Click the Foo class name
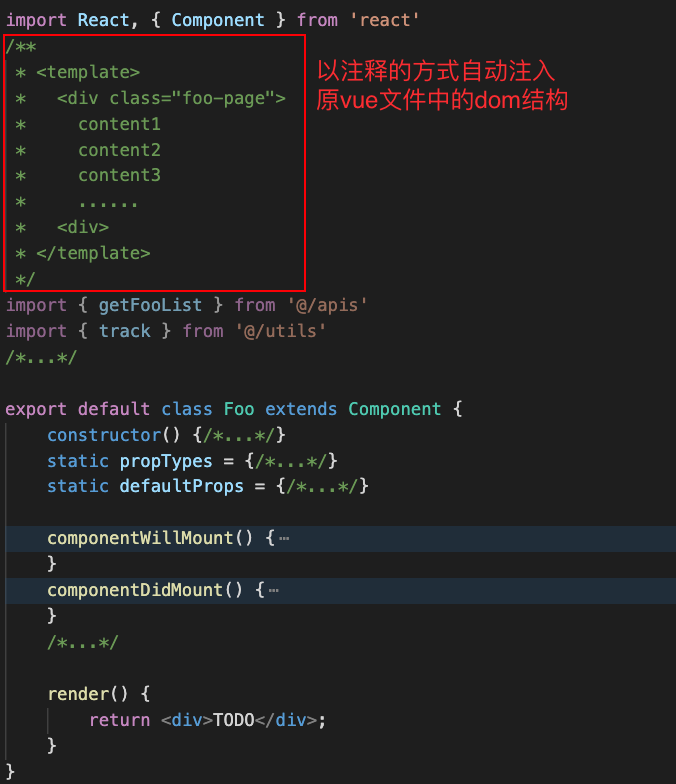 (239, 409)
